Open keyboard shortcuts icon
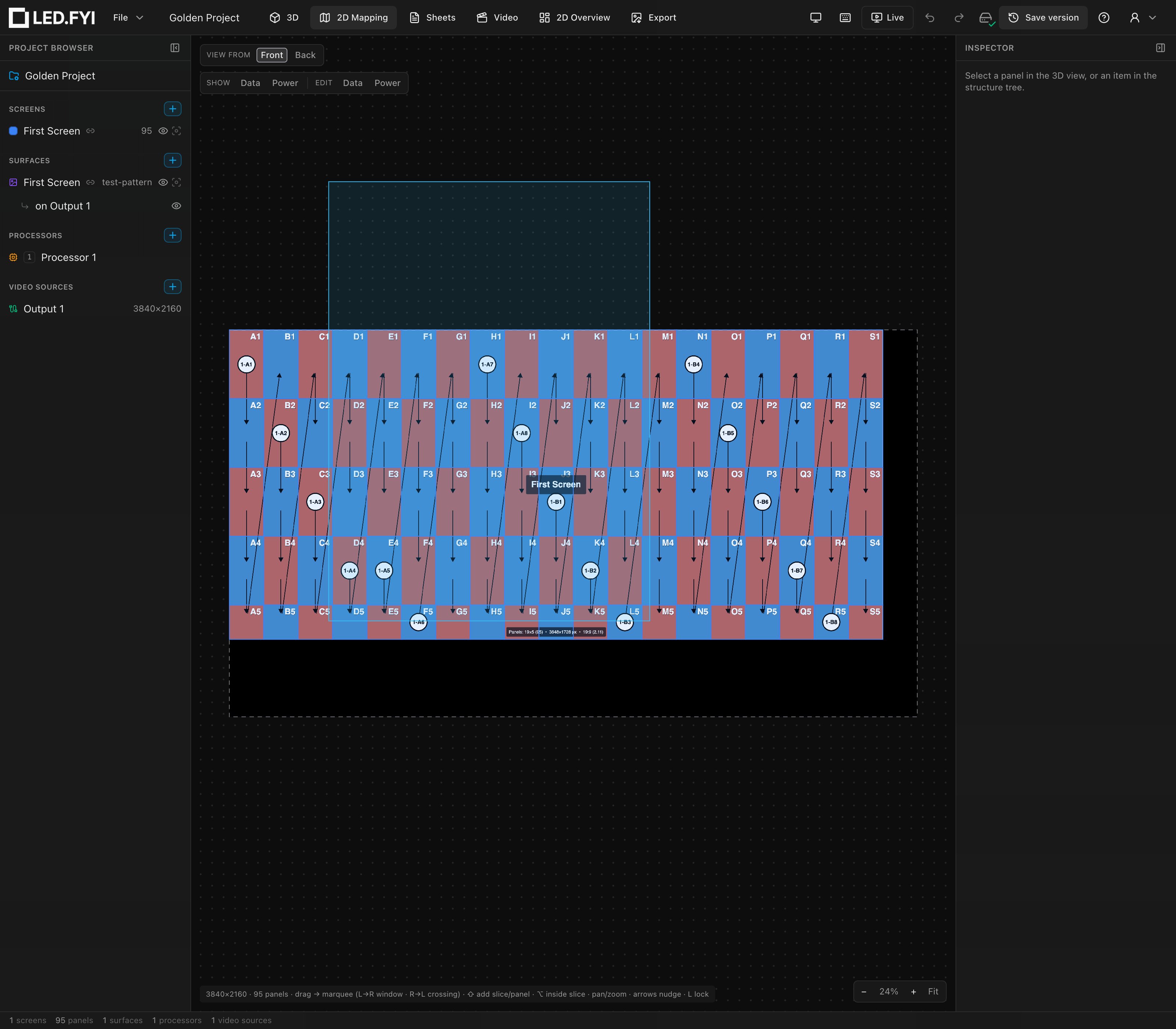The width and height of the screenshot is (1176, 1029). pyautogui.click(x=845, y=18)
